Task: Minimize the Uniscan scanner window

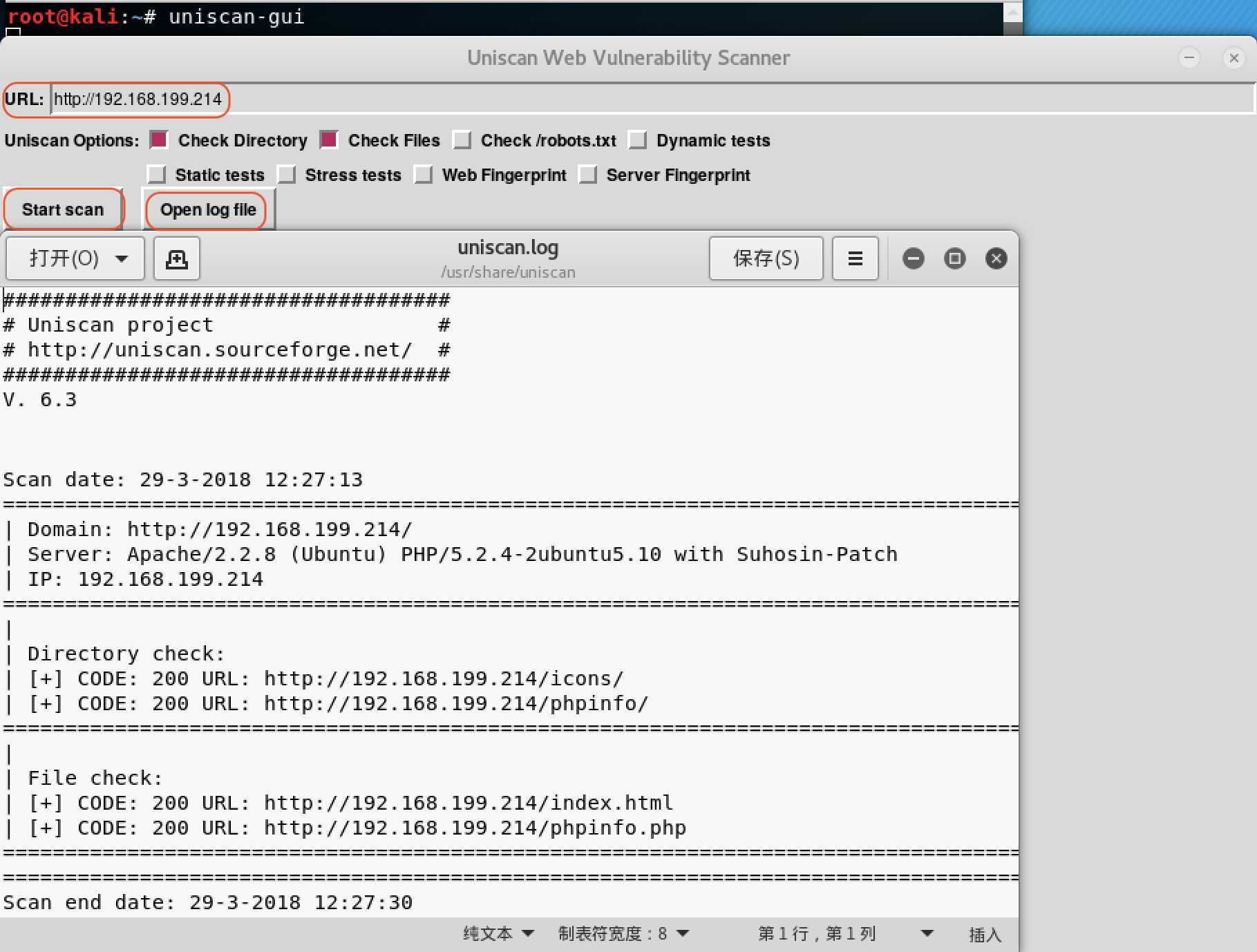Action: pyautogui.click(x=1189, y=57)
